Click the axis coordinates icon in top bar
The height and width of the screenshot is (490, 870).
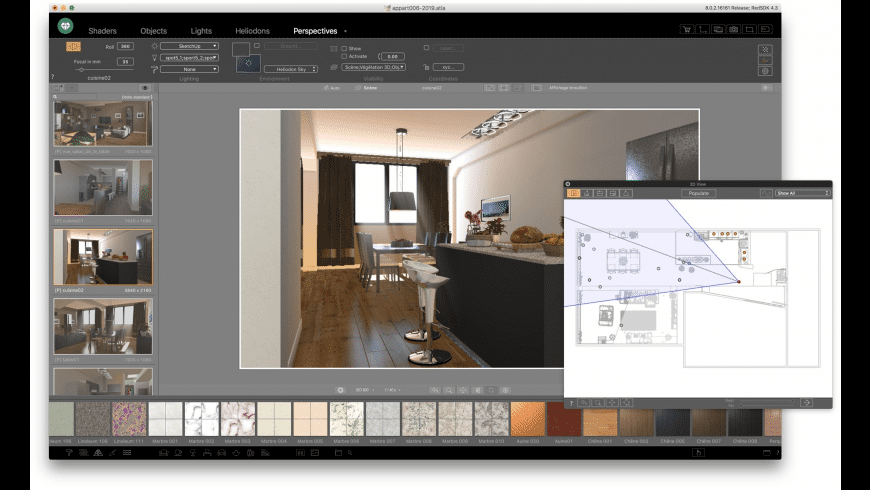tap(702, 29)
